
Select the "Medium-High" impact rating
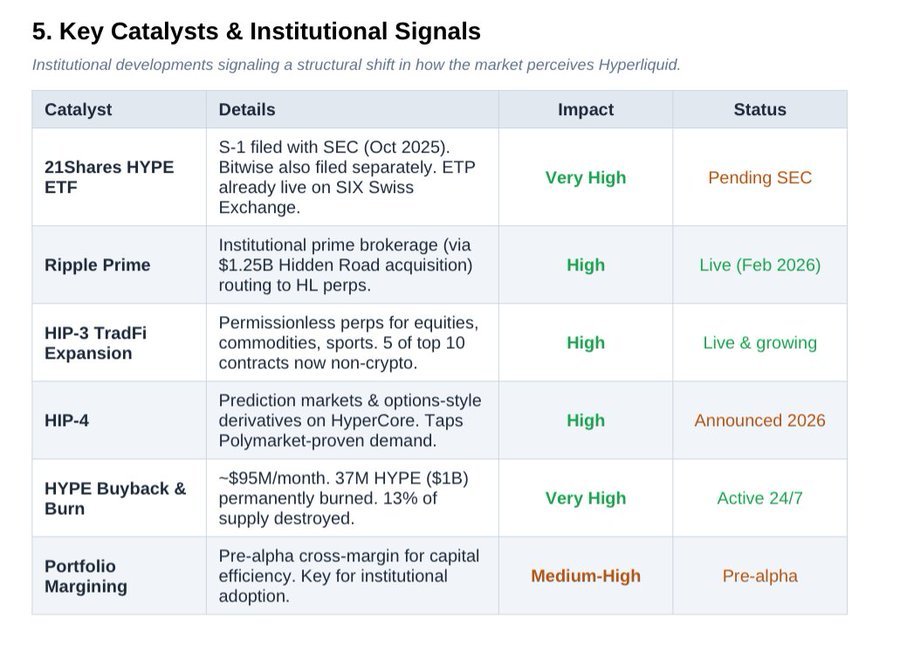click(585, 576)
